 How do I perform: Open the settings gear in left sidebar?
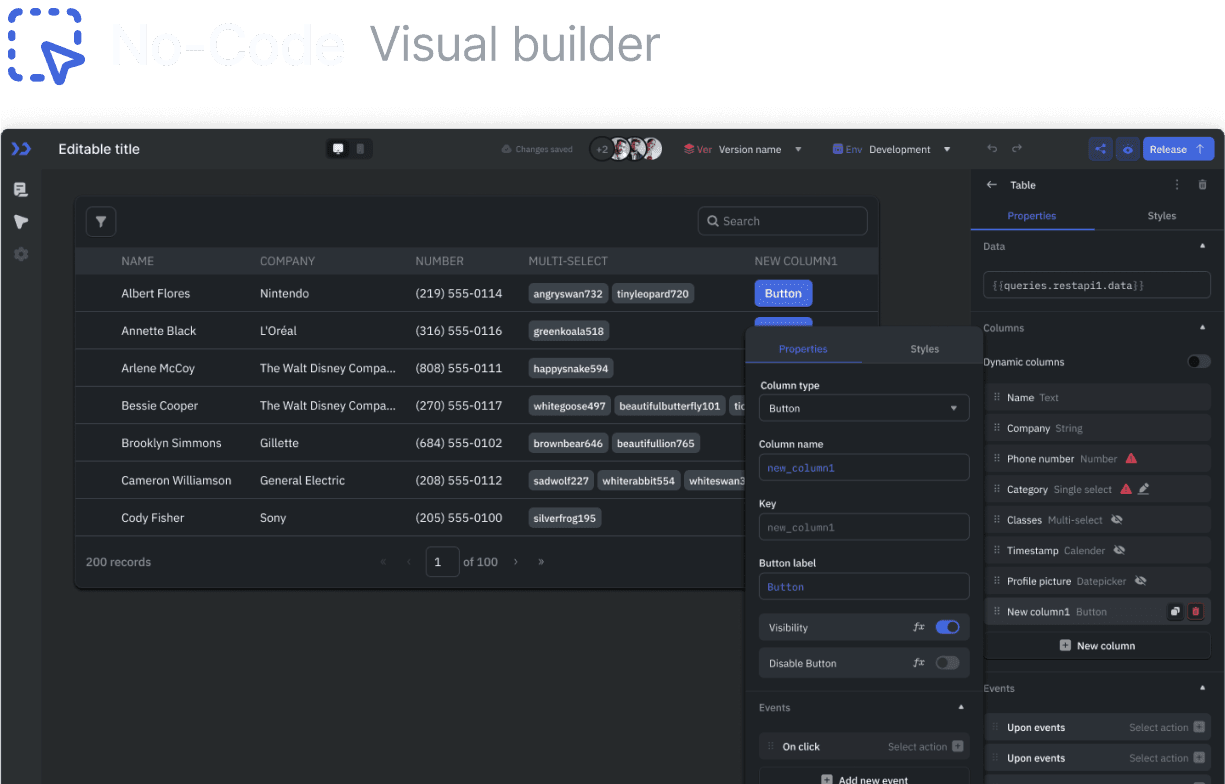(x=21, y=254)
